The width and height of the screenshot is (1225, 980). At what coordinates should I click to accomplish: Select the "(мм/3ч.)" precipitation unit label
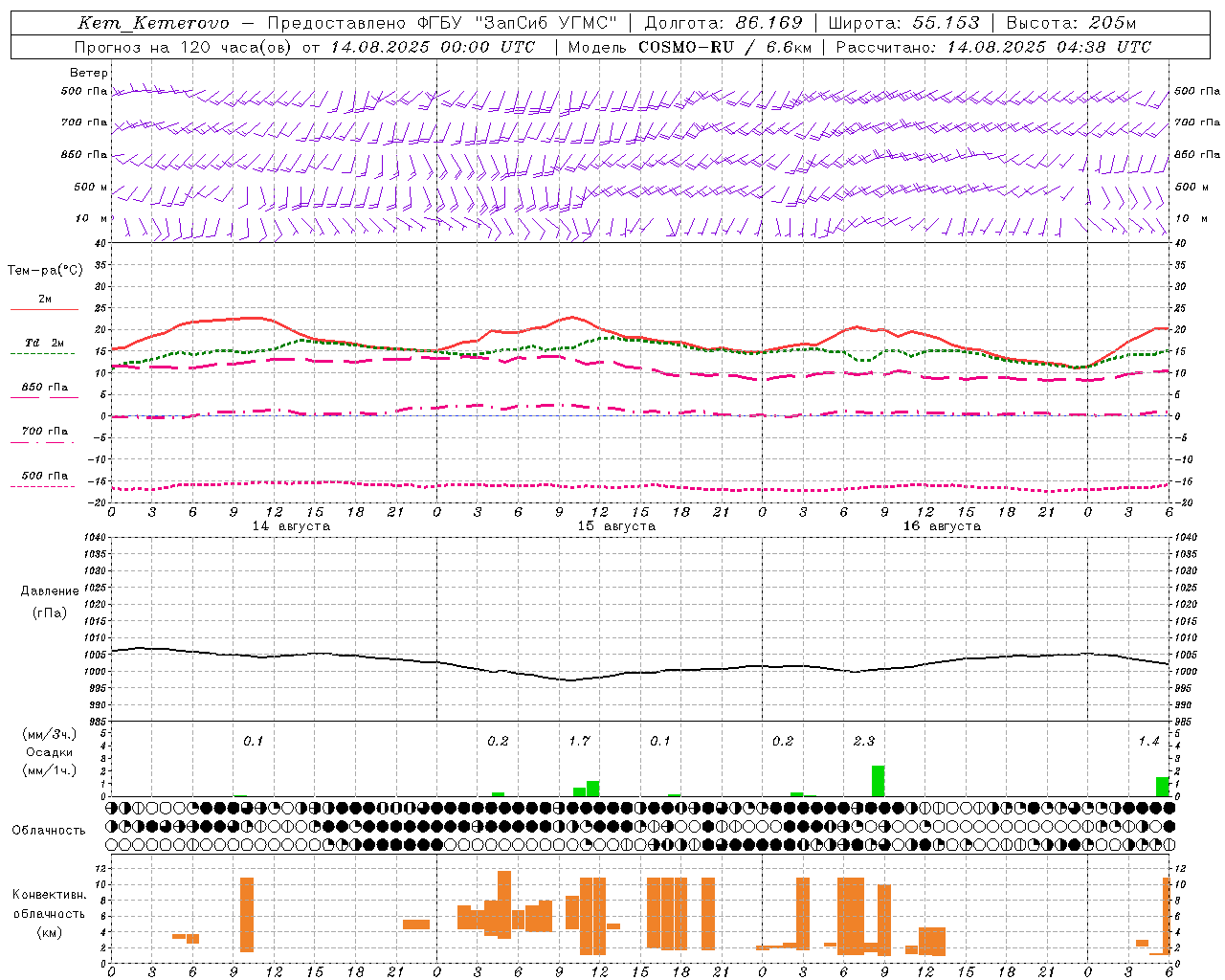pos(50,734)
